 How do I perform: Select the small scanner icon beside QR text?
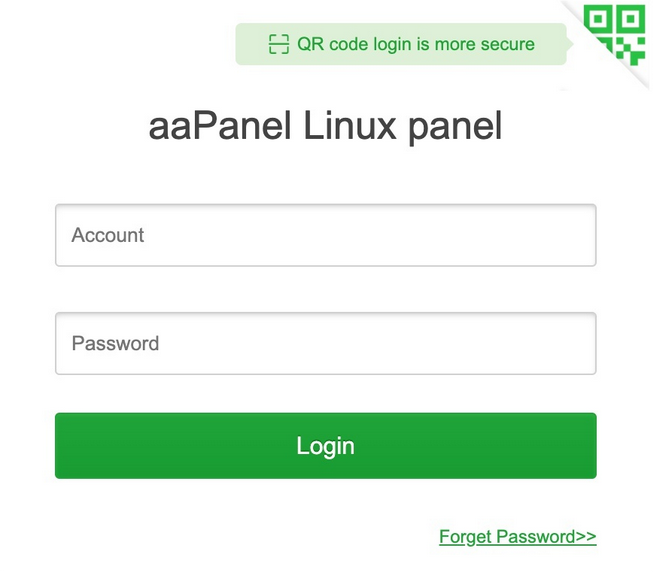coord(278,44)
